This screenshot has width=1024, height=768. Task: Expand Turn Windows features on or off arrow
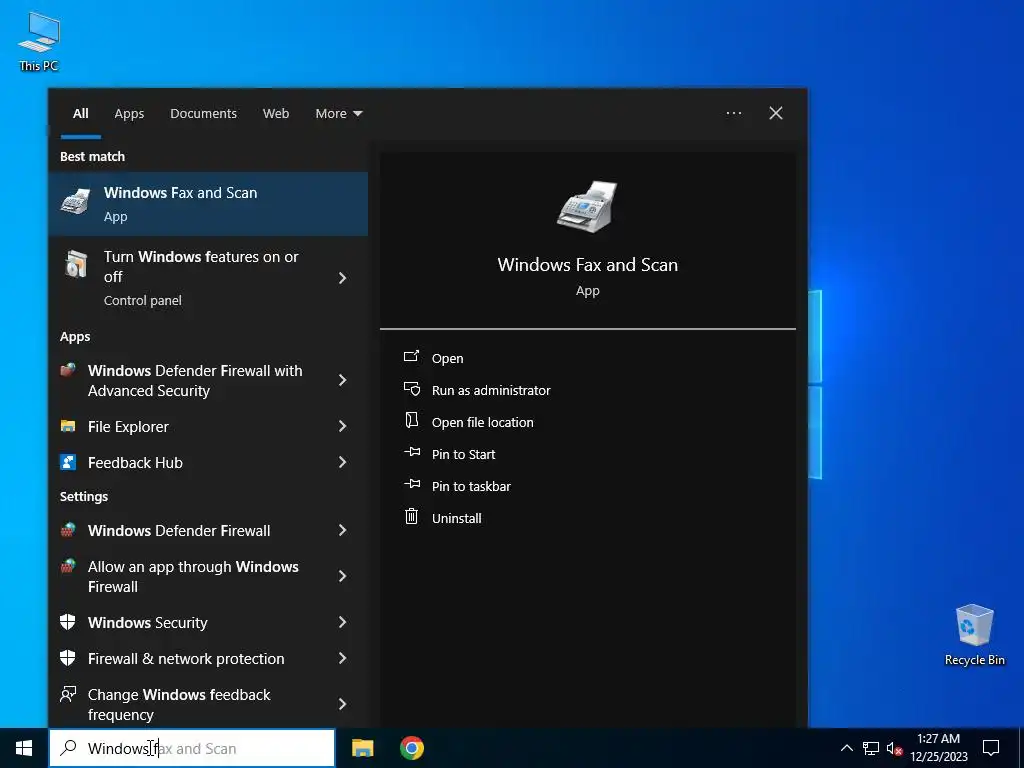coord(342,278)
